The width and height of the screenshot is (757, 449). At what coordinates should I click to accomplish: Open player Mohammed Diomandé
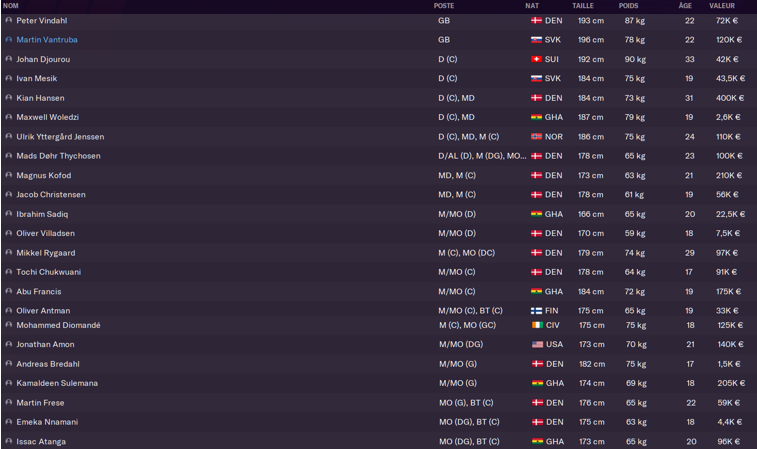coord(58,325)
